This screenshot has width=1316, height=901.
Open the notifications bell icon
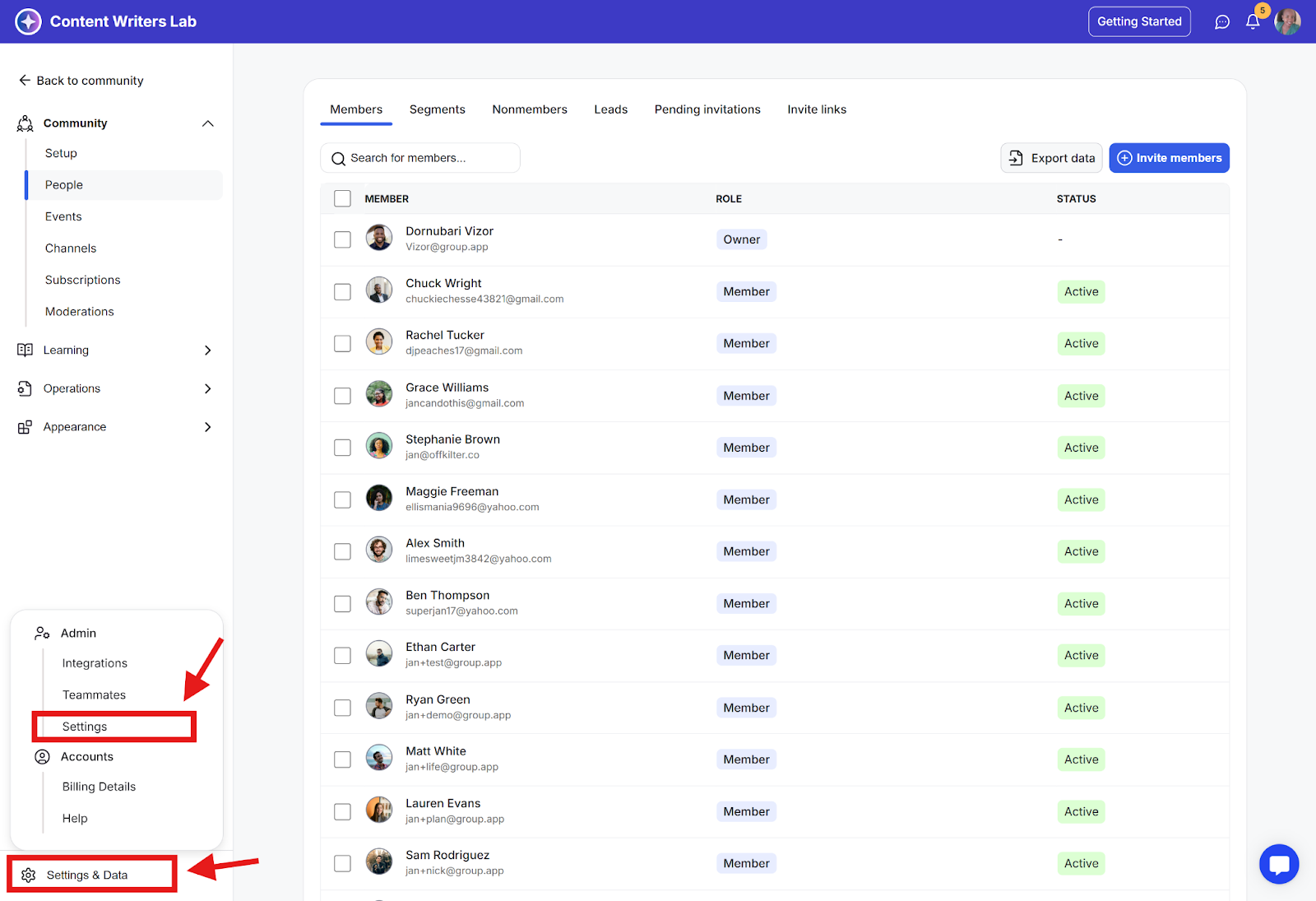(1253, 22)
